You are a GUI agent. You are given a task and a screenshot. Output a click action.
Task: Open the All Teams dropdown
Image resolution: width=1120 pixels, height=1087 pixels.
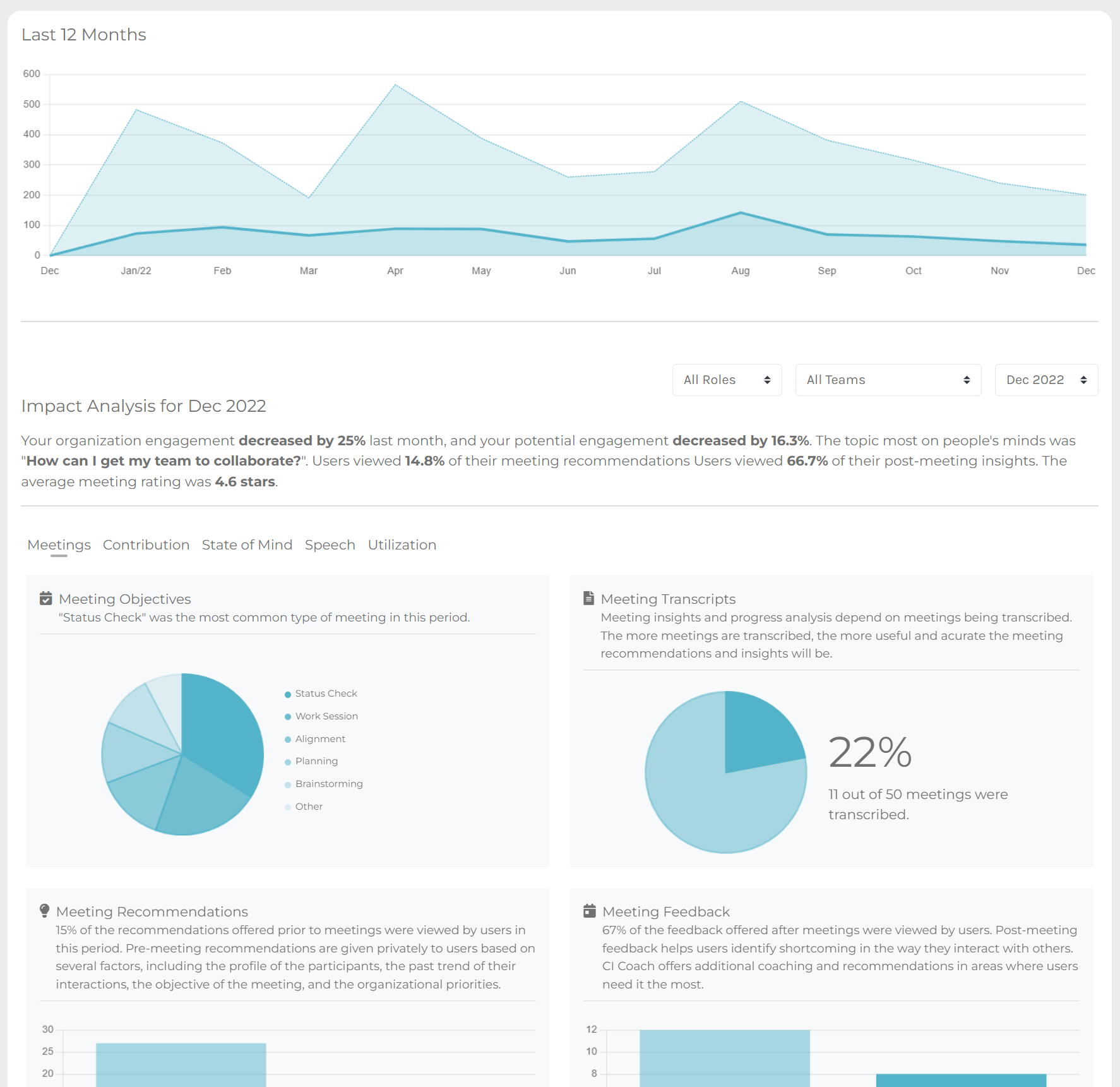(x=888, y=380)
